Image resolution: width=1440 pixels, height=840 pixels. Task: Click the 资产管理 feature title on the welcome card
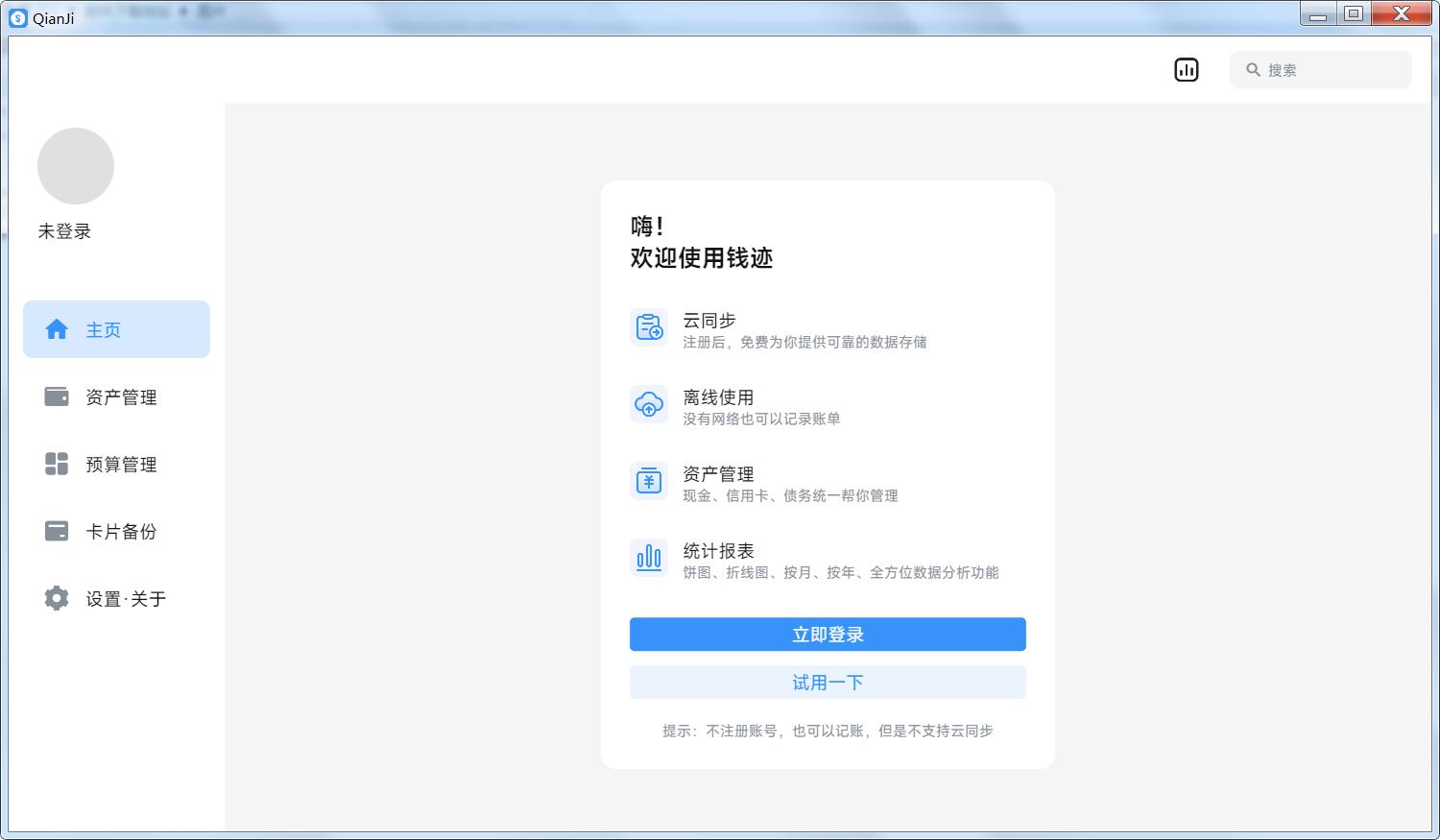[x=718, y=474]
